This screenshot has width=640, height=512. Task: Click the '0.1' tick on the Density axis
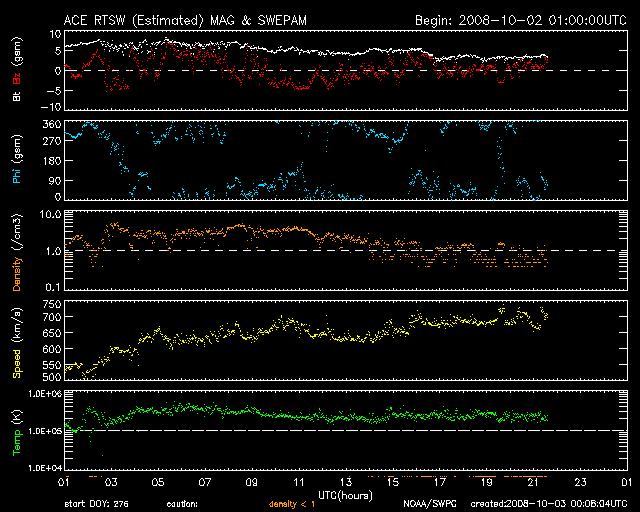point(53,287)
